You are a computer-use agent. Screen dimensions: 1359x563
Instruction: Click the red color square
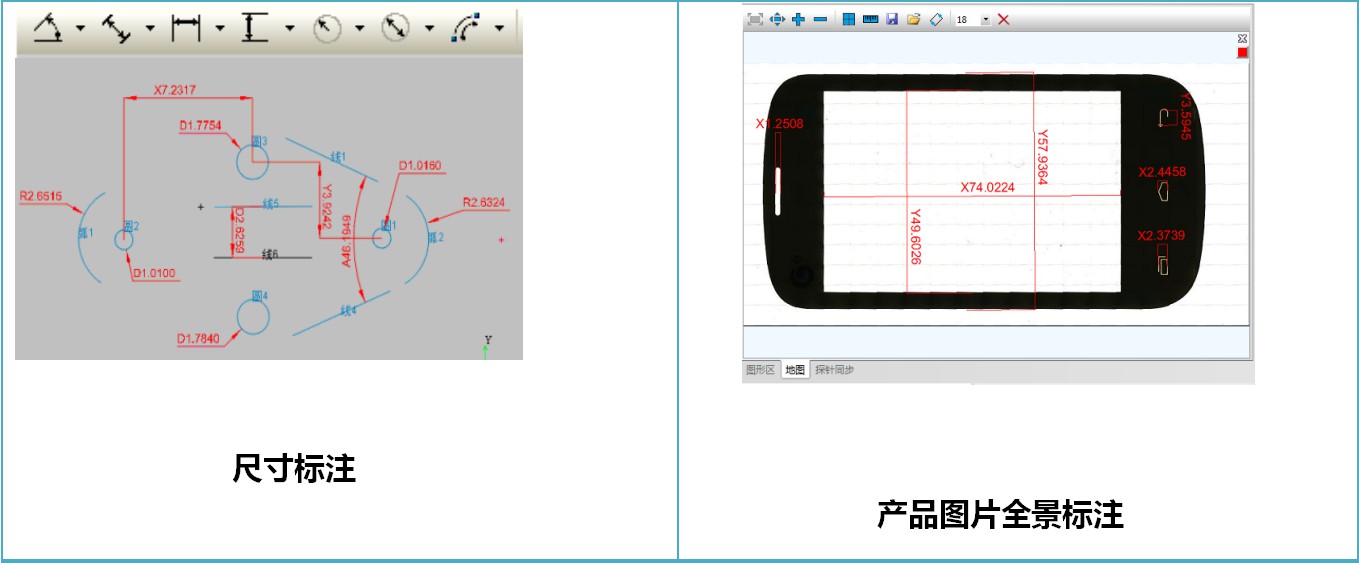click(x=1242, y=52)
